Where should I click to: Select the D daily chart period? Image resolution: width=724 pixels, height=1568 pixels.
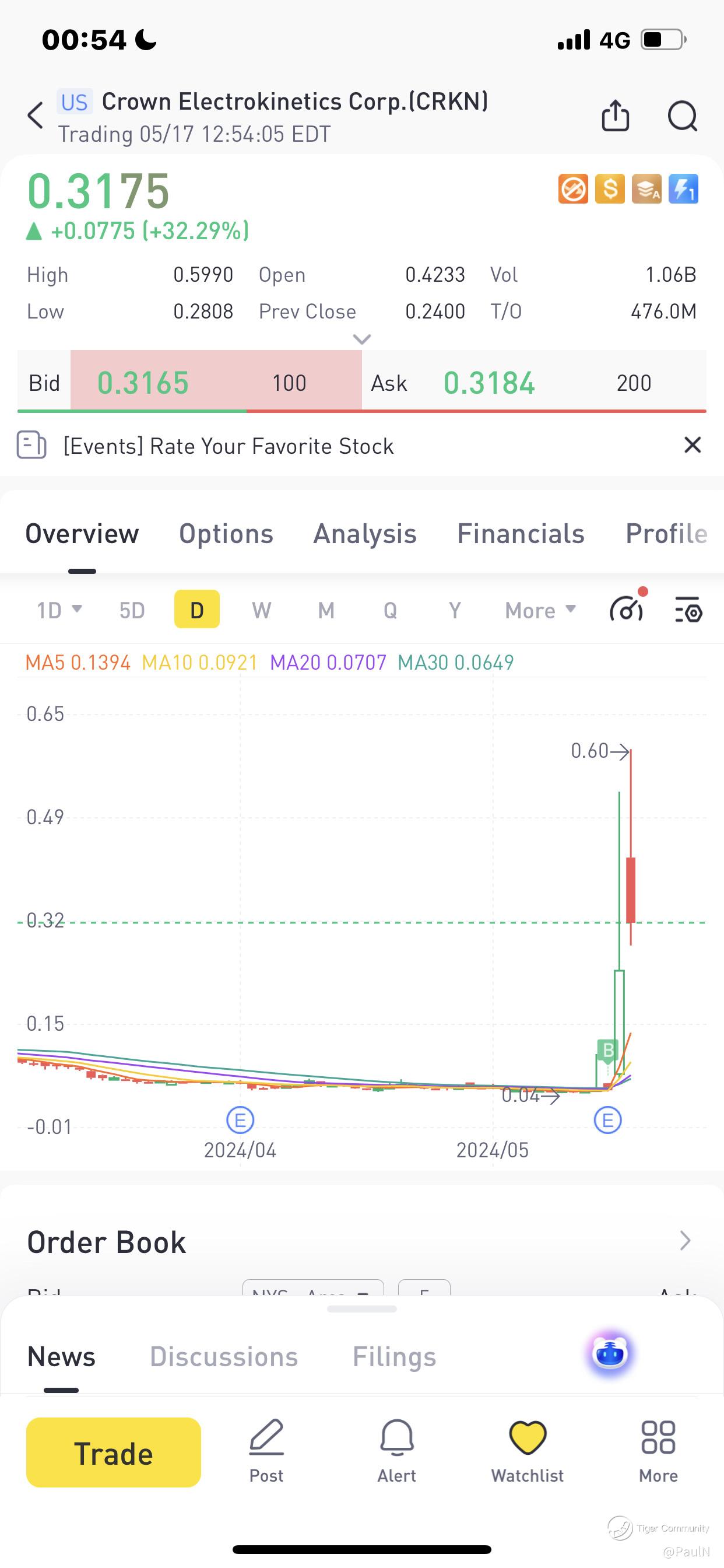196,610
